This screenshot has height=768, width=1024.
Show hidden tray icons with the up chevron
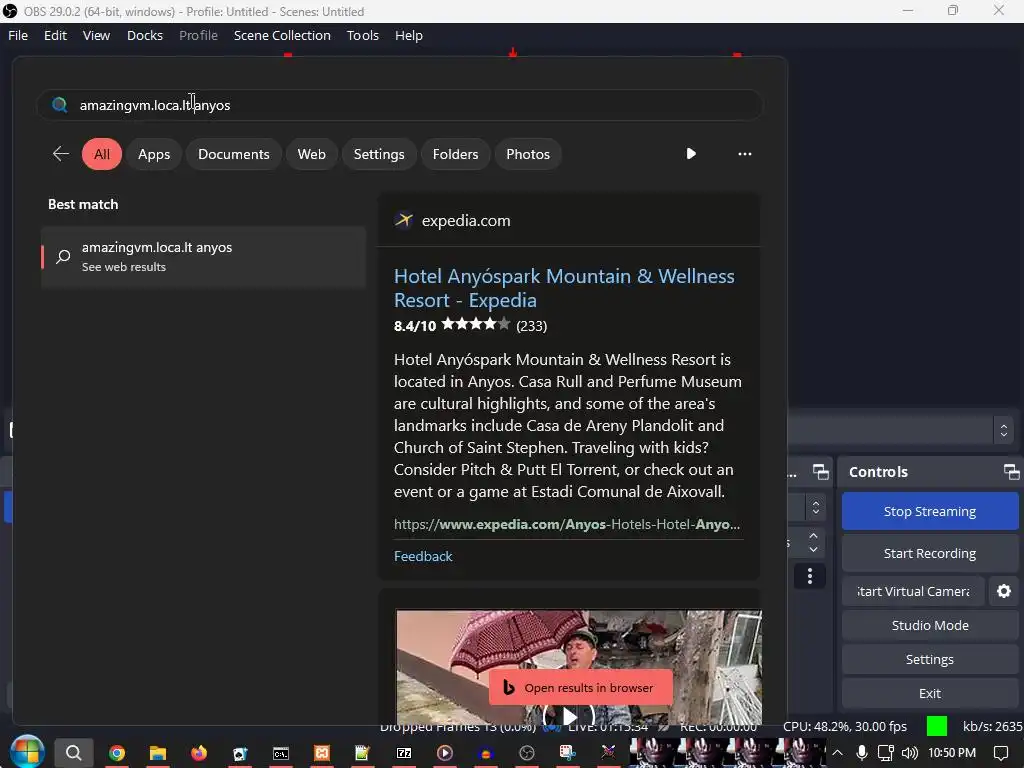[837, 753]
